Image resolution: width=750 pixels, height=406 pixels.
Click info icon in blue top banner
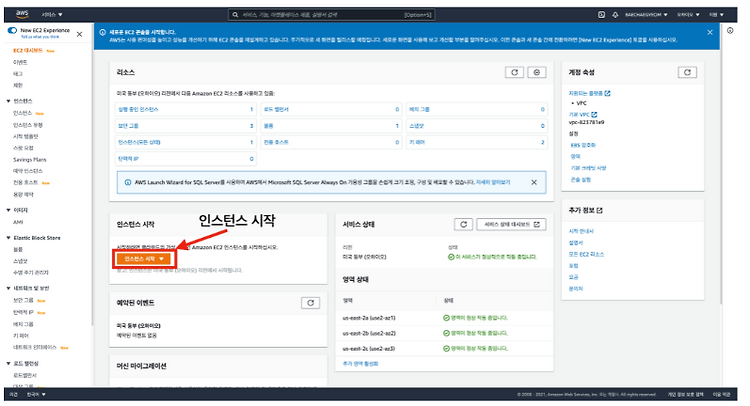click(102, 33)
